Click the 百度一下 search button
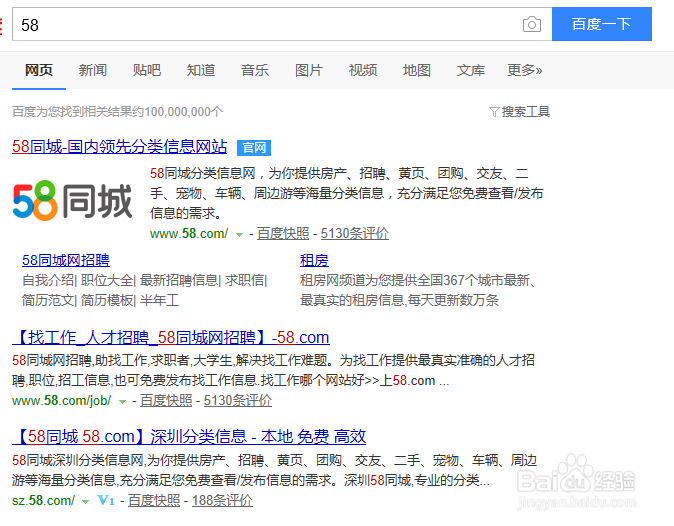 click(602, 24)
